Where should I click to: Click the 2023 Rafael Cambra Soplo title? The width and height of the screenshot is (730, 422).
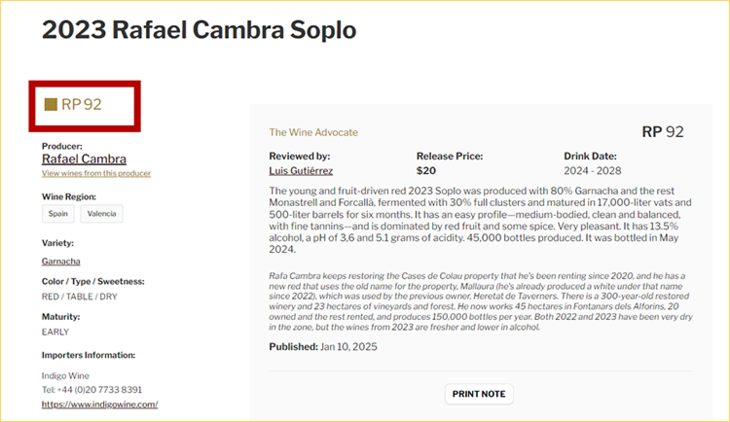(199, 30)
